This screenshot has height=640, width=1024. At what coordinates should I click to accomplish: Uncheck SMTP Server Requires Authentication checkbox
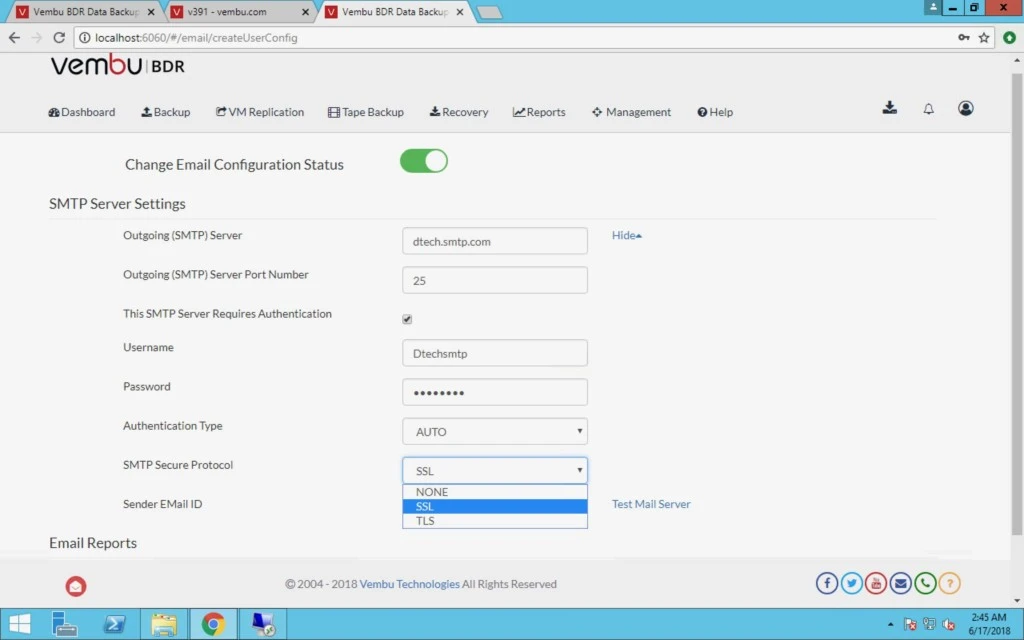point(407,319)
